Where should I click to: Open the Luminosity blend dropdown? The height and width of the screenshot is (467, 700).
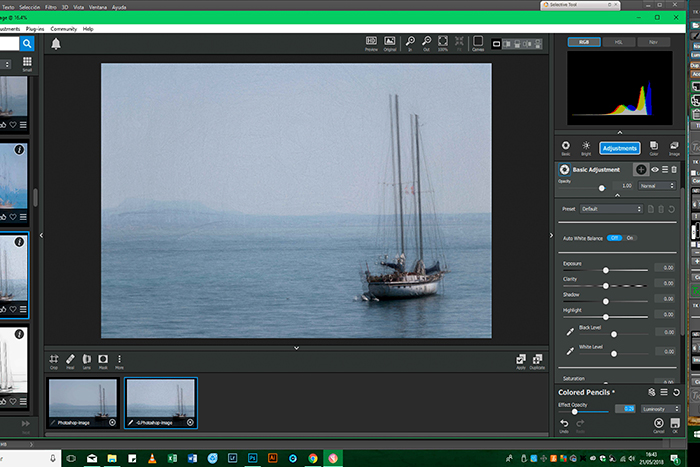click(x=660, y=408)
